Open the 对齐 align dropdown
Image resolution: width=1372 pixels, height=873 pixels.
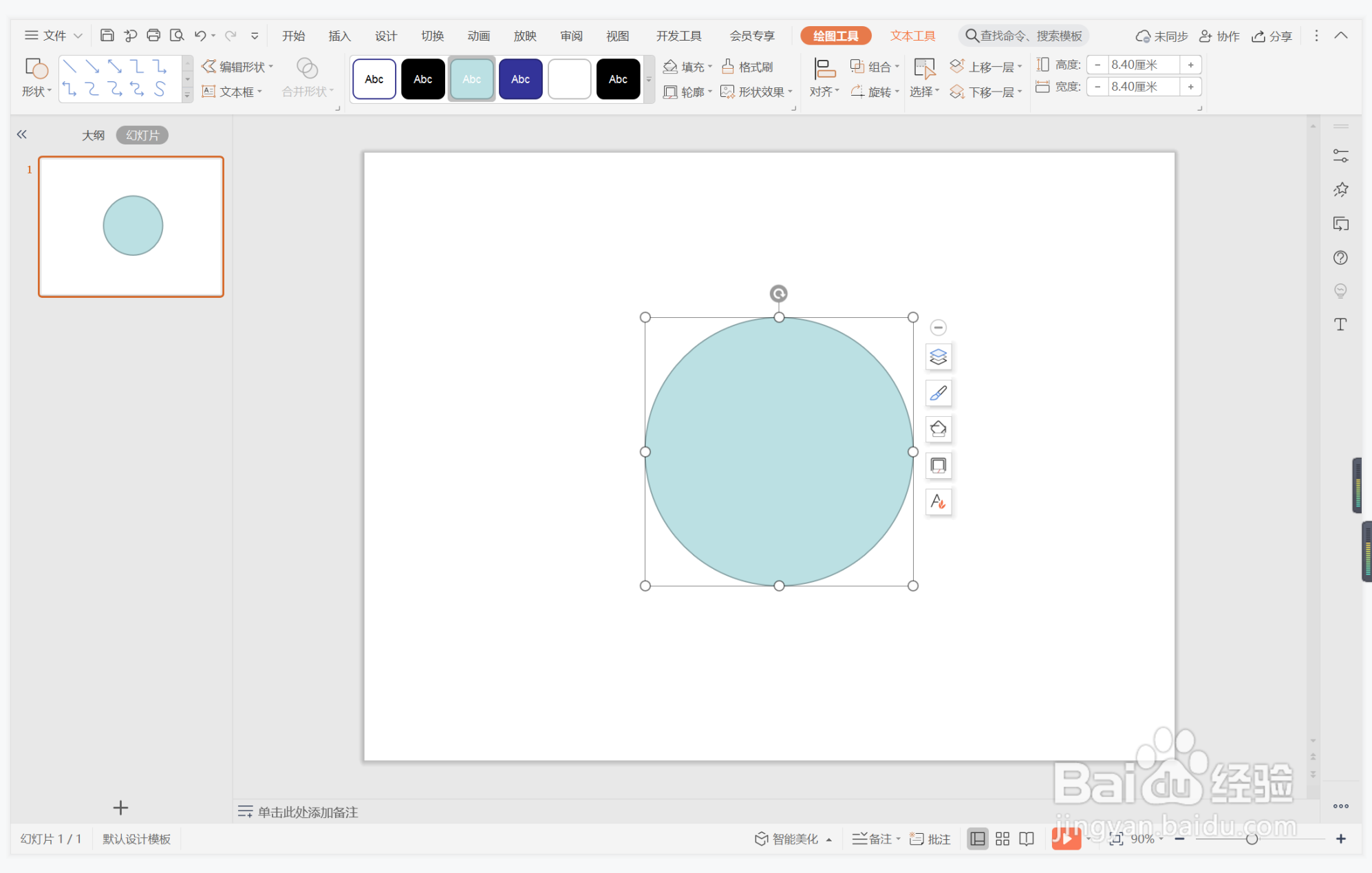824,78
